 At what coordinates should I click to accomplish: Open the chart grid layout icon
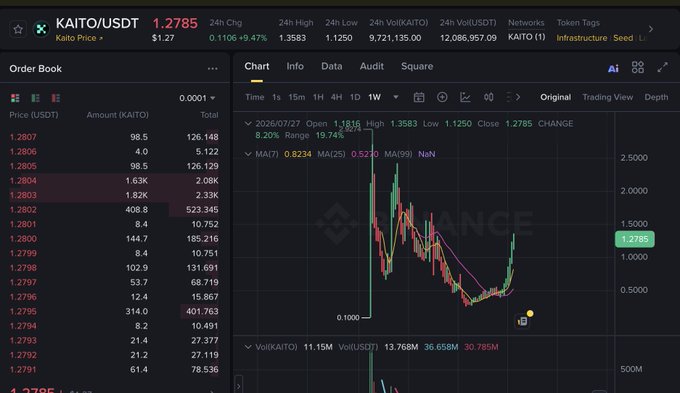tap(638, 67)
